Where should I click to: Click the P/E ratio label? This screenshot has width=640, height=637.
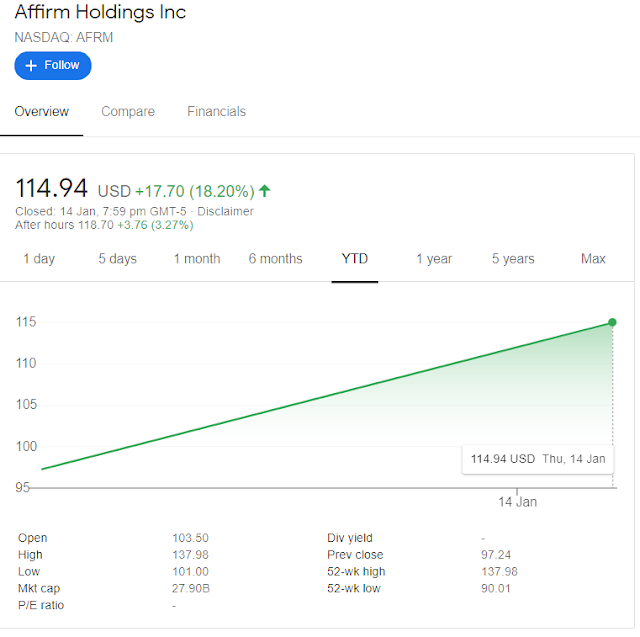(x=41, y=605)
